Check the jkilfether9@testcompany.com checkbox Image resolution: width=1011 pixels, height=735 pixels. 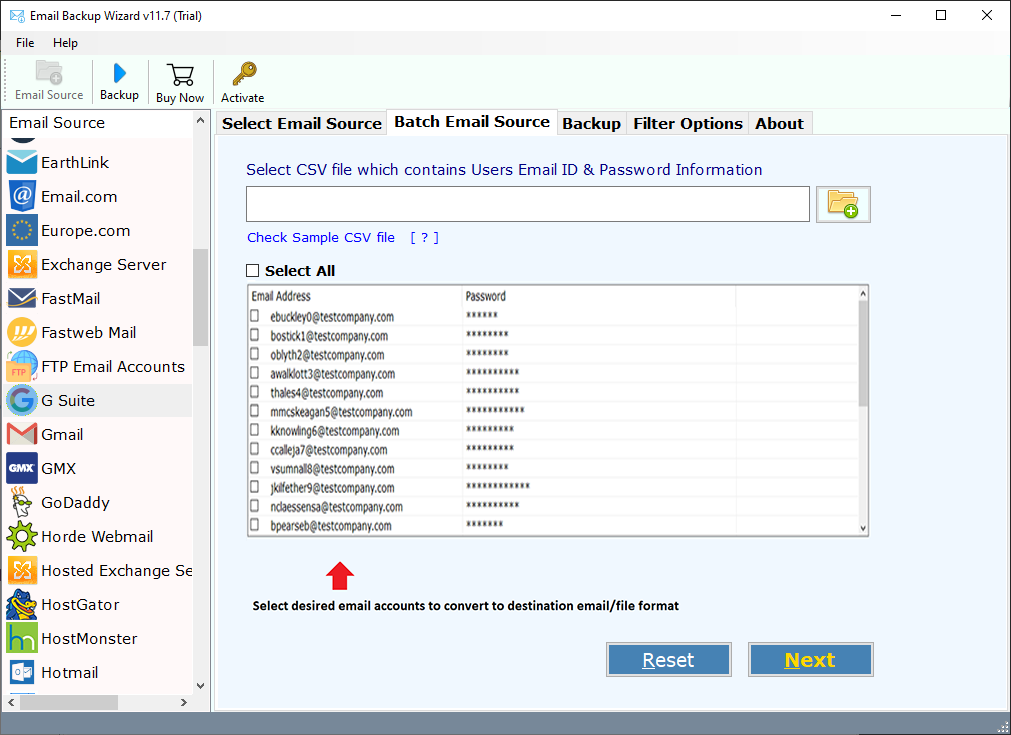point(255,487)
